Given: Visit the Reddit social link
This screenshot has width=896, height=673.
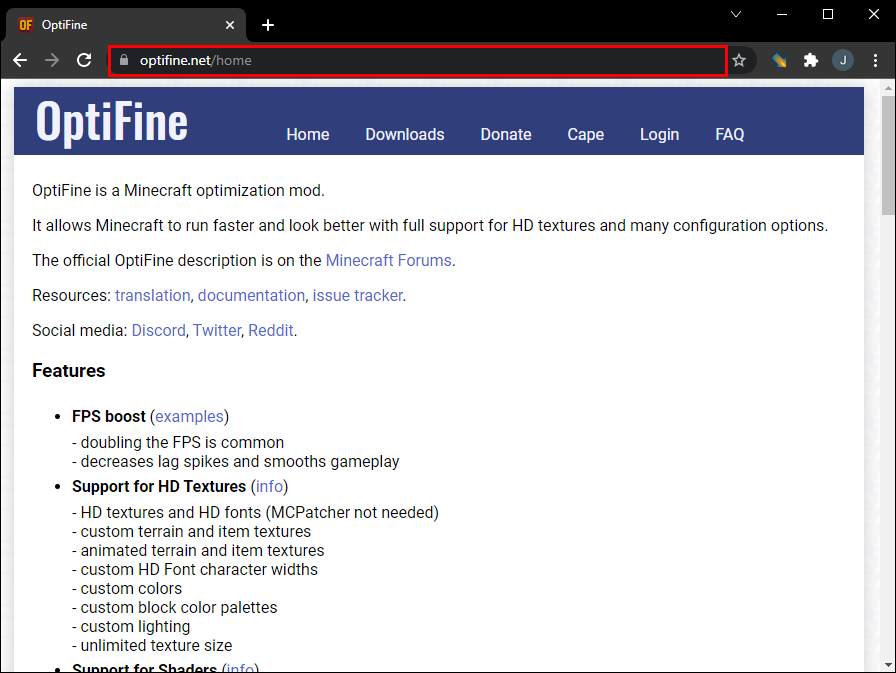Looking at the screenshot, I should point(271,330).
